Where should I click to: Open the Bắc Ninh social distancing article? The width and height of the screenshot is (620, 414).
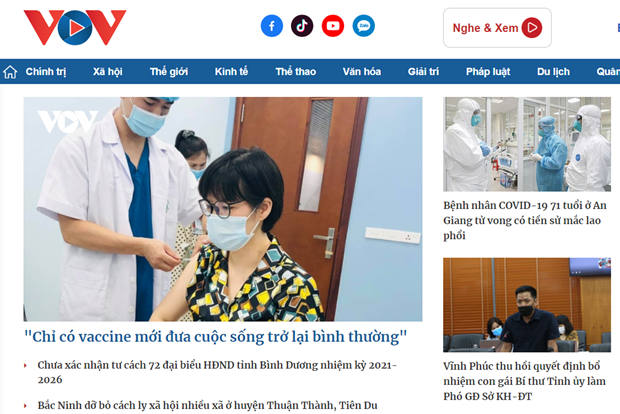tap(207, 405)
